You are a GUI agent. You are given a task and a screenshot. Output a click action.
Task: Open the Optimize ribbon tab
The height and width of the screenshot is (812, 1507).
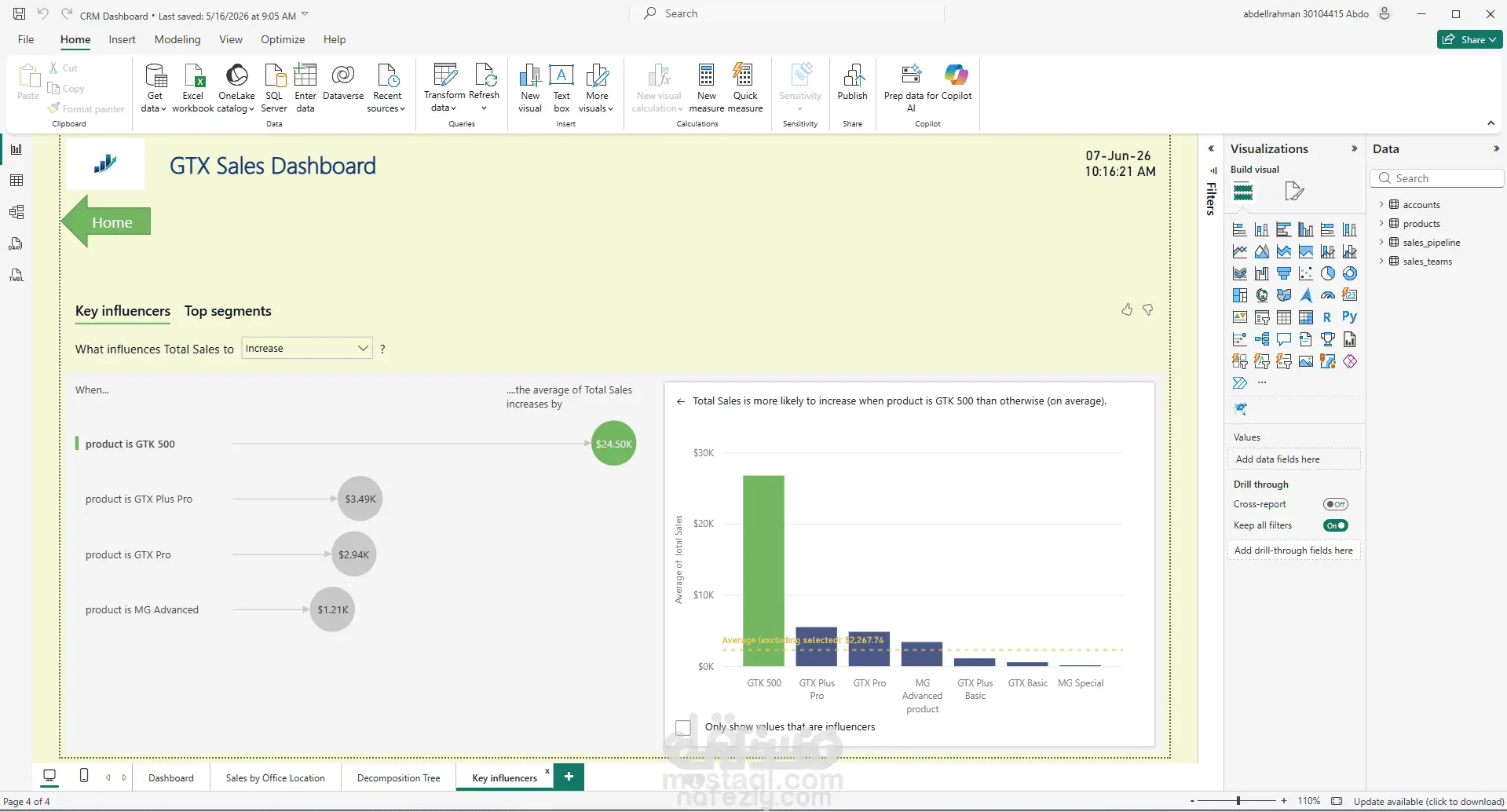(283, 39)
